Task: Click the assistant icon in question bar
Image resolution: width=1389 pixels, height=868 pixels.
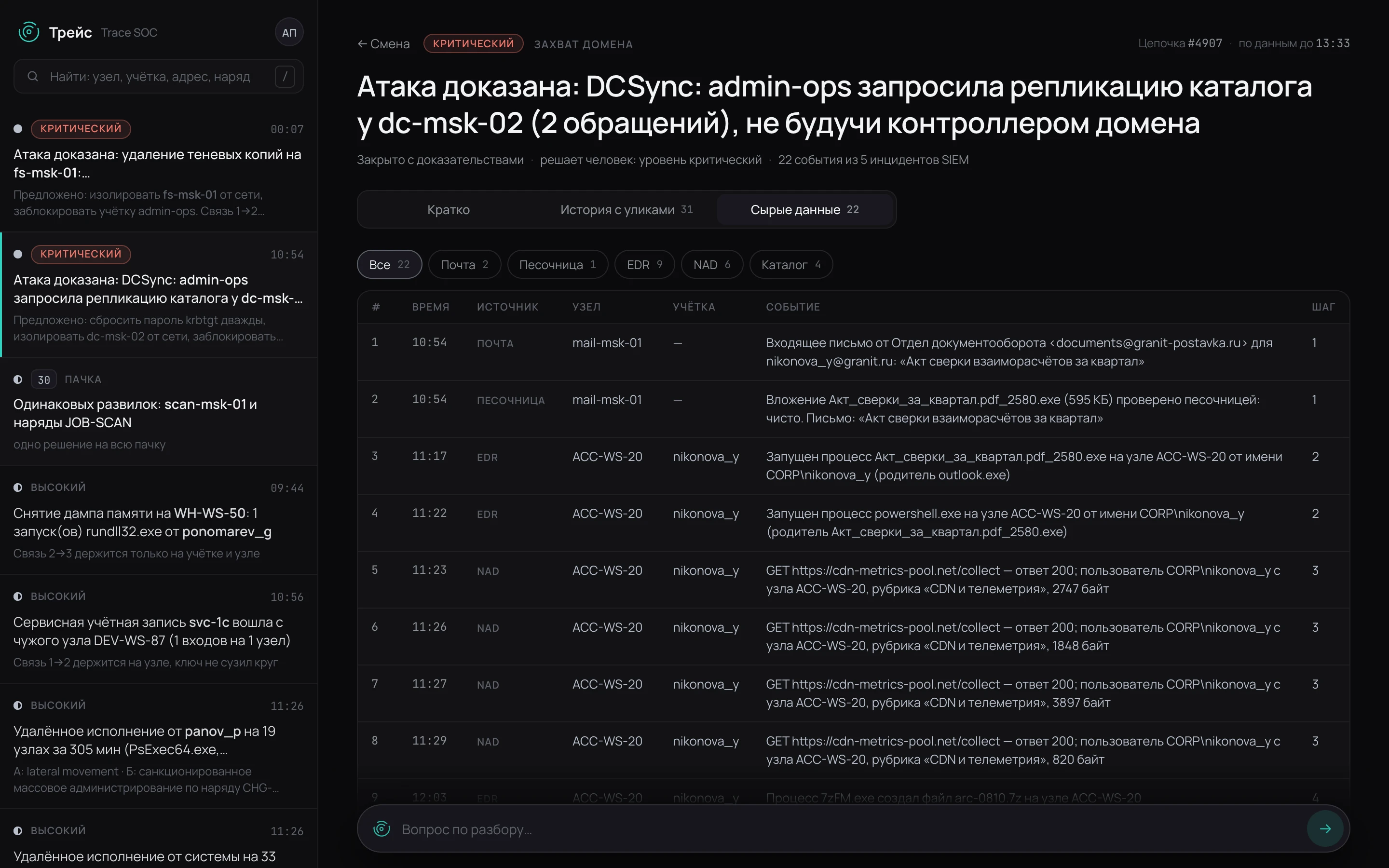Action: click(x=381, y=828)
